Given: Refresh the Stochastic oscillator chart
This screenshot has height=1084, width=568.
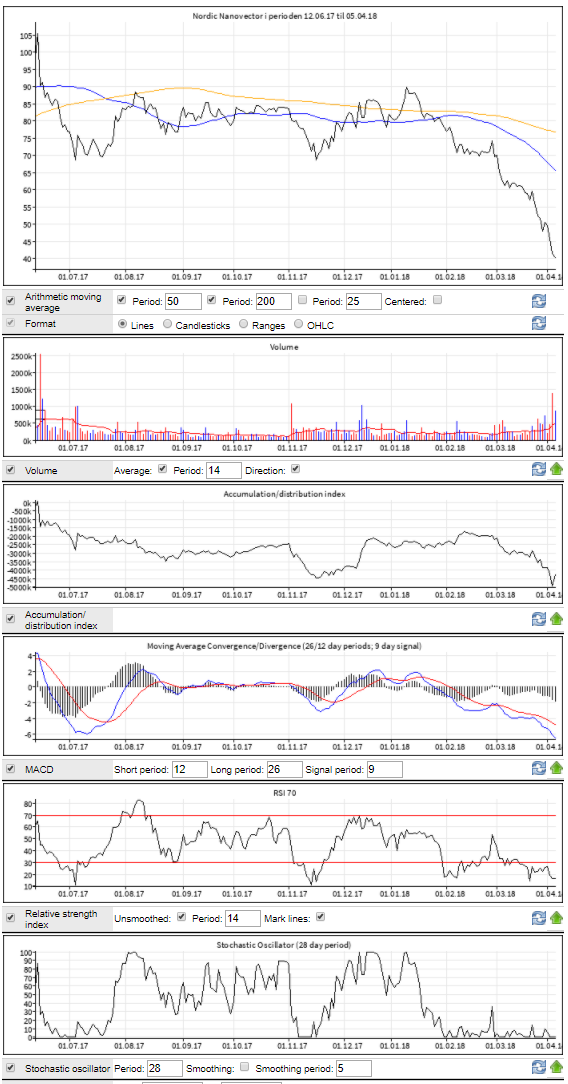Looking at the screenshot, I should (539, 1068).
